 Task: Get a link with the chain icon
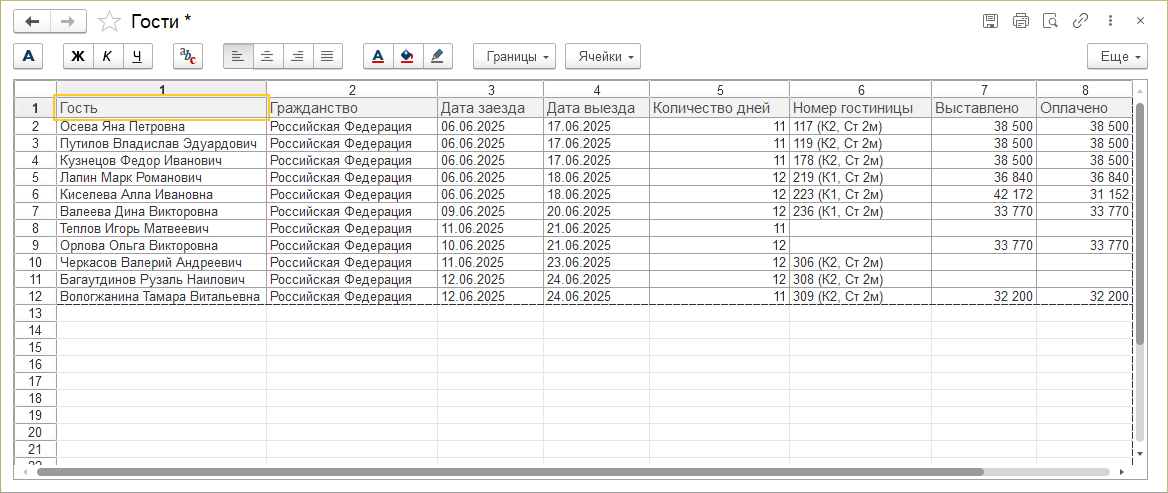(1080, 22)
